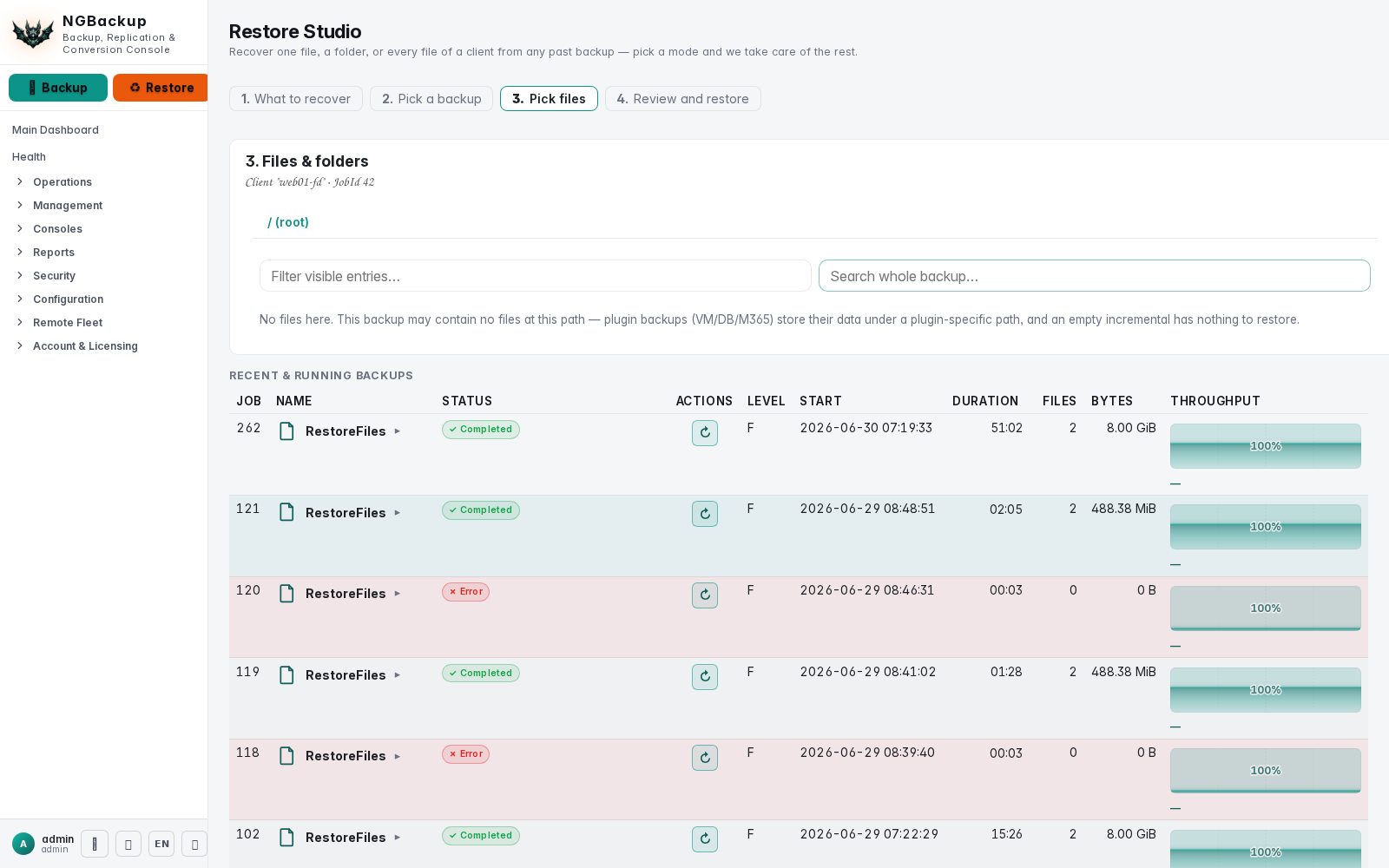Click the NGBackup bat logo

point(33,33)
